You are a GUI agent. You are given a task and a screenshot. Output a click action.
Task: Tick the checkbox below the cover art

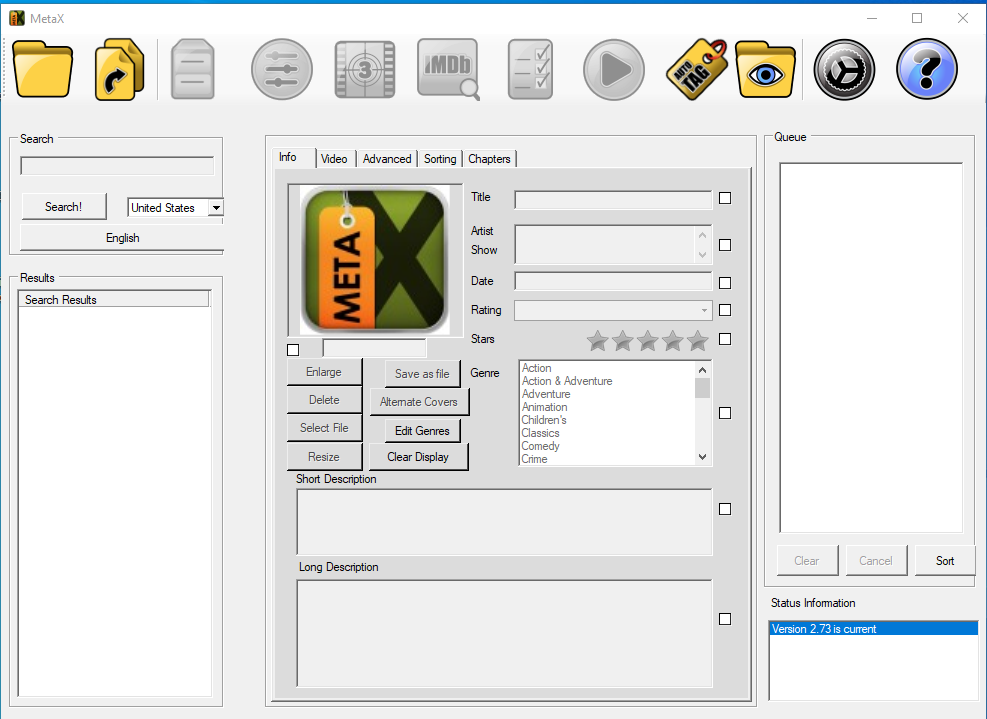tap(293, 349)
